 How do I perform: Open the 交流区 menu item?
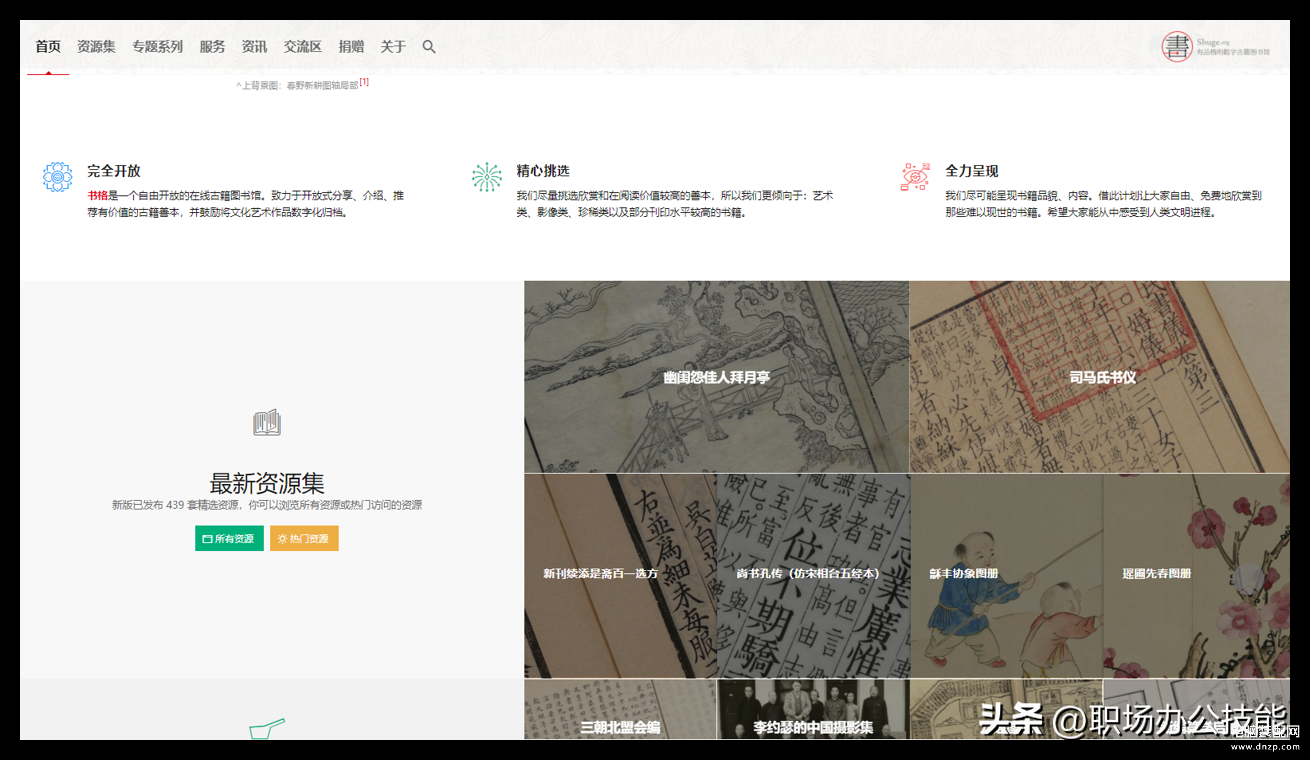click(x=302, y=47)
